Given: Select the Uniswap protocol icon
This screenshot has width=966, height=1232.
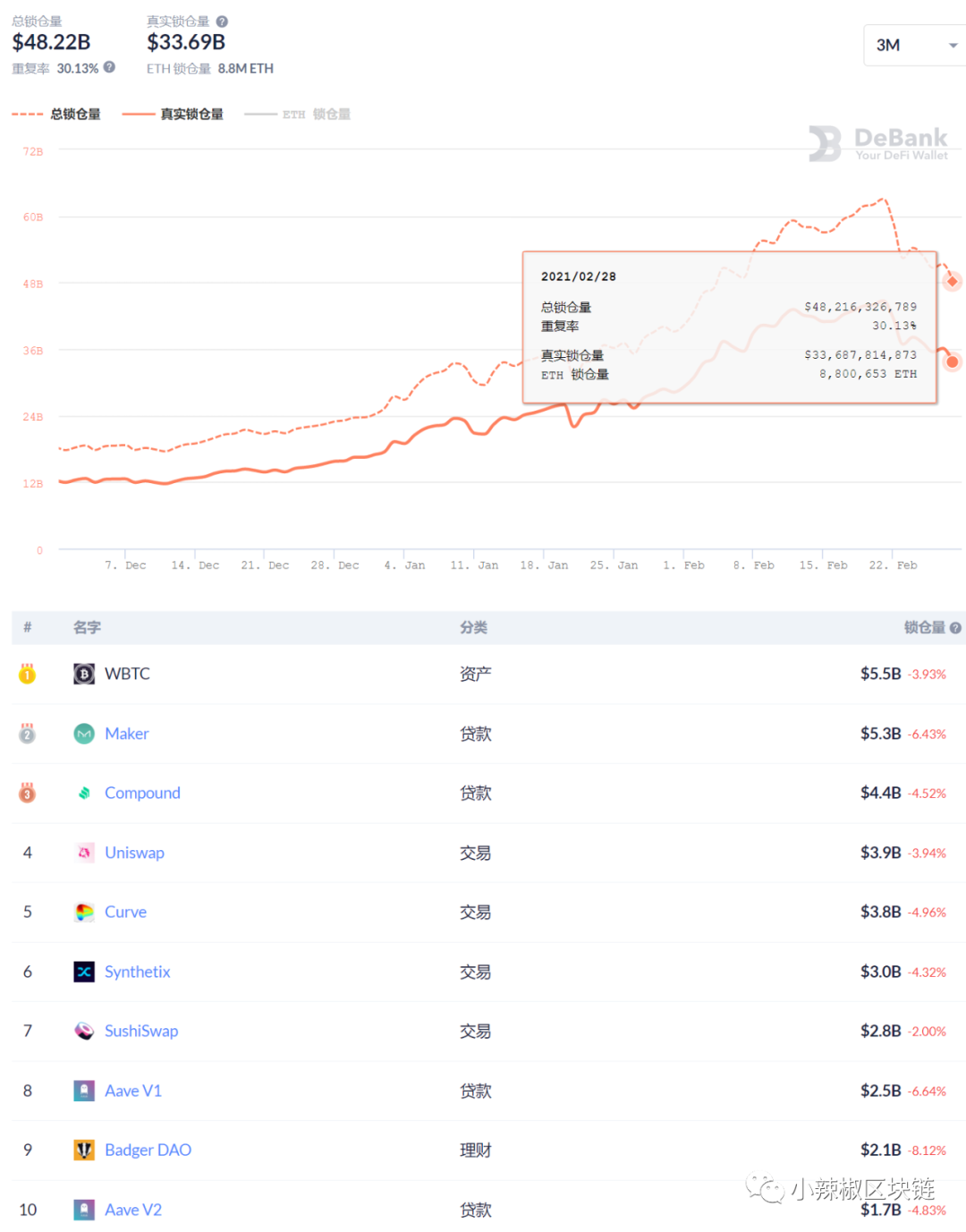Looking at the screenshot, I should [83, 853].
